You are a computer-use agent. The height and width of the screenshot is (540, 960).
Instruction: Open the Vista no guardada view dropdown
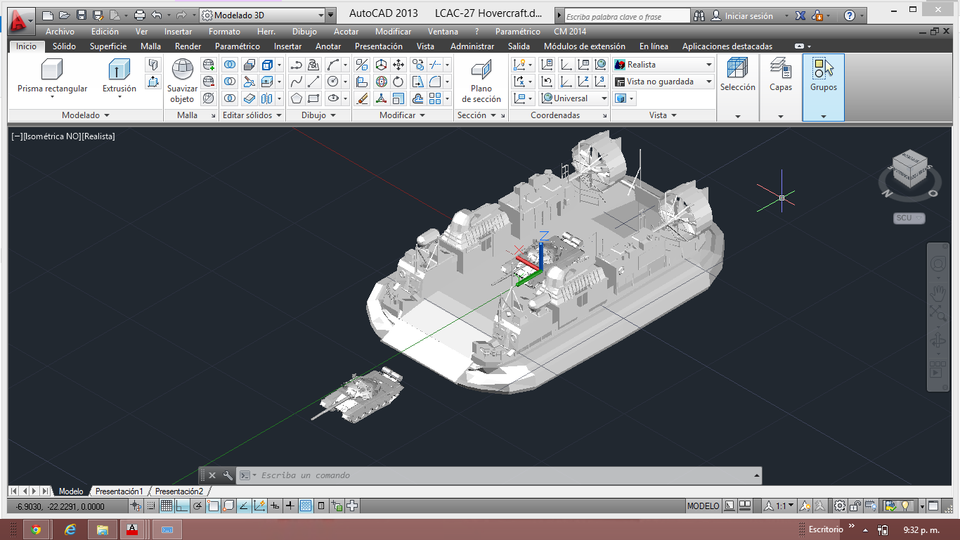coord(664,81)
